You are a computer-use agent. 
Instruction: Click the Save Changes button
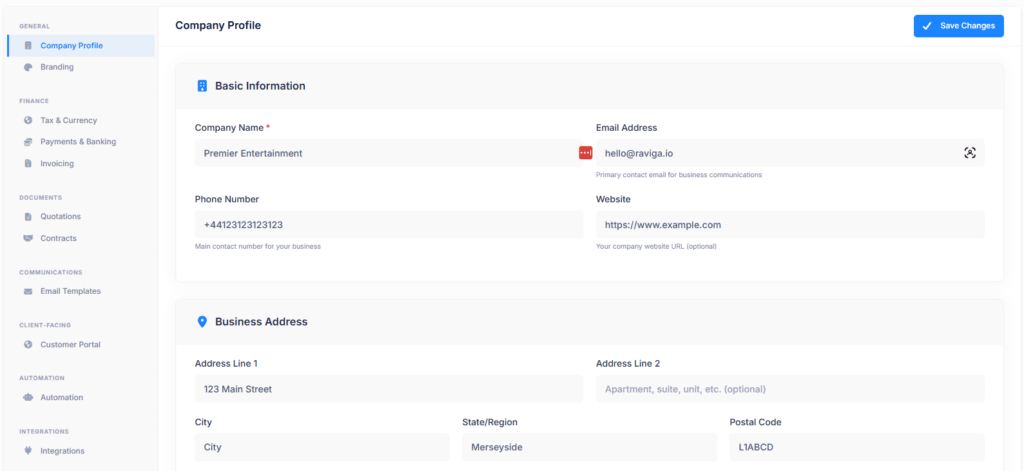tap(958, 26)
